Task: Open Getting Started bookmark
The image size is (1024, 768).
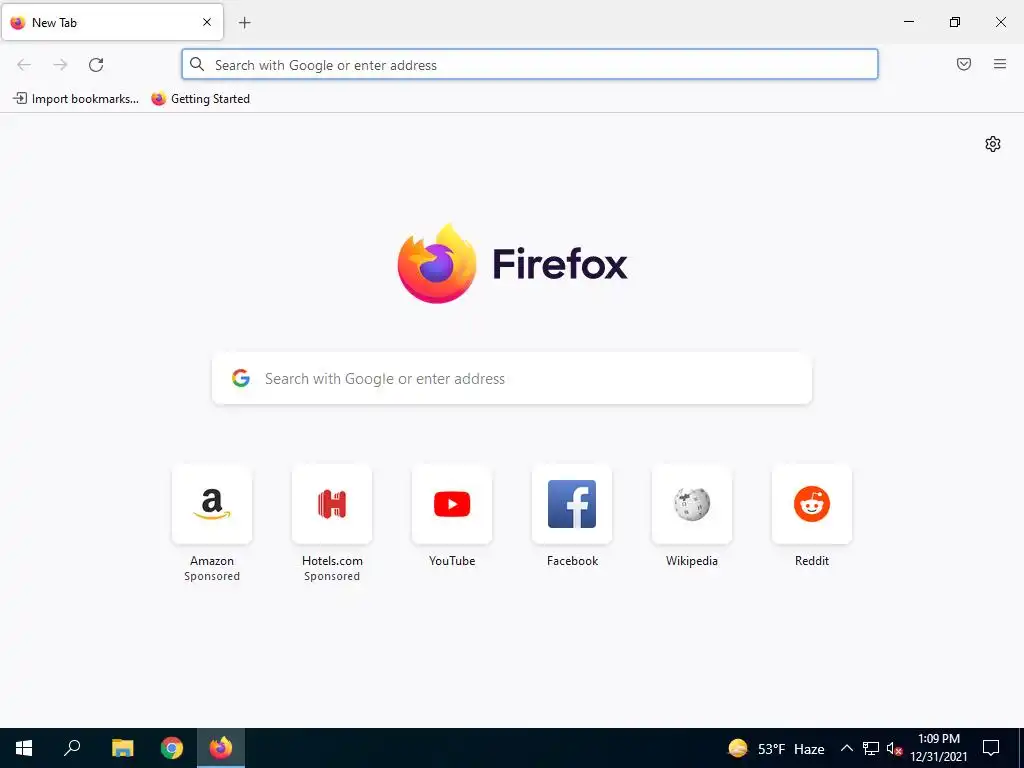Action: [200, 99]
